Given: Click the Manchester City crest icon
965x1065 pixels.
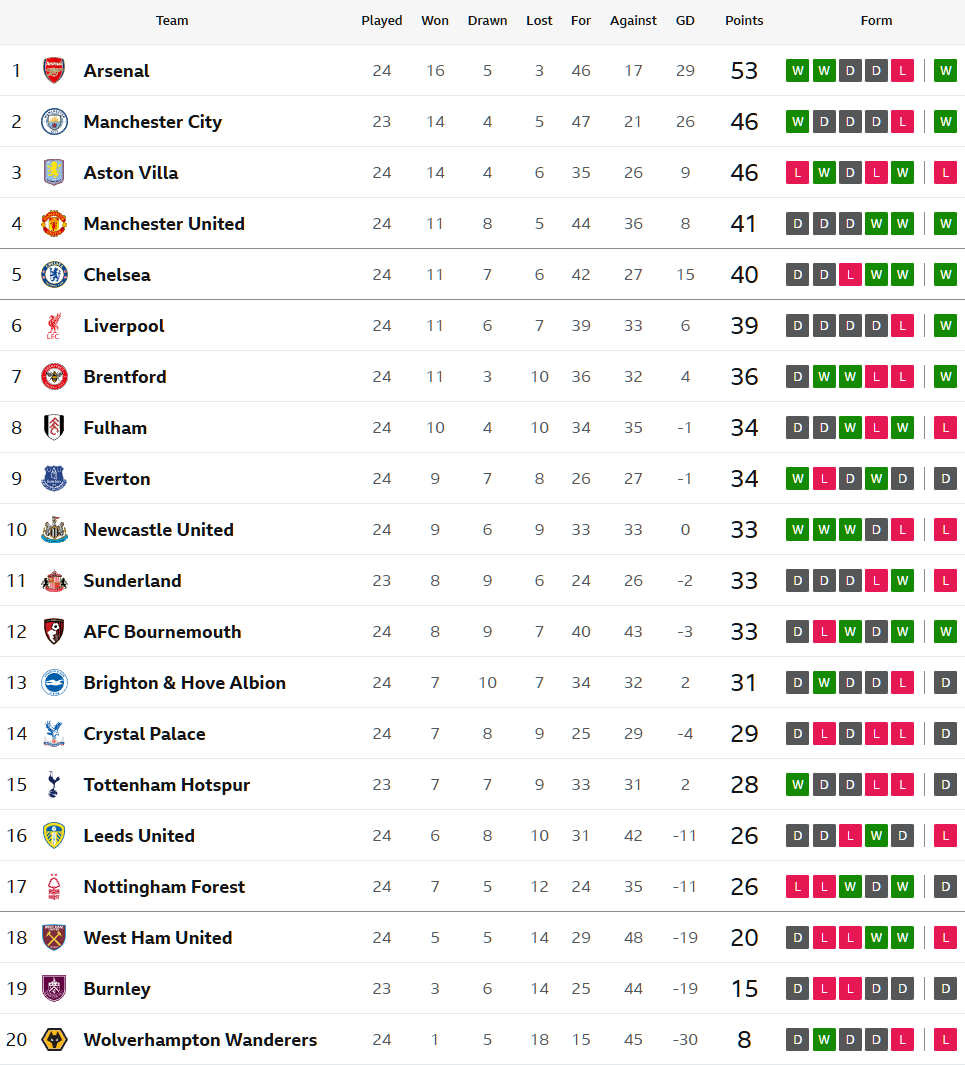Looking at the screenshot, I should coord(54,122).
